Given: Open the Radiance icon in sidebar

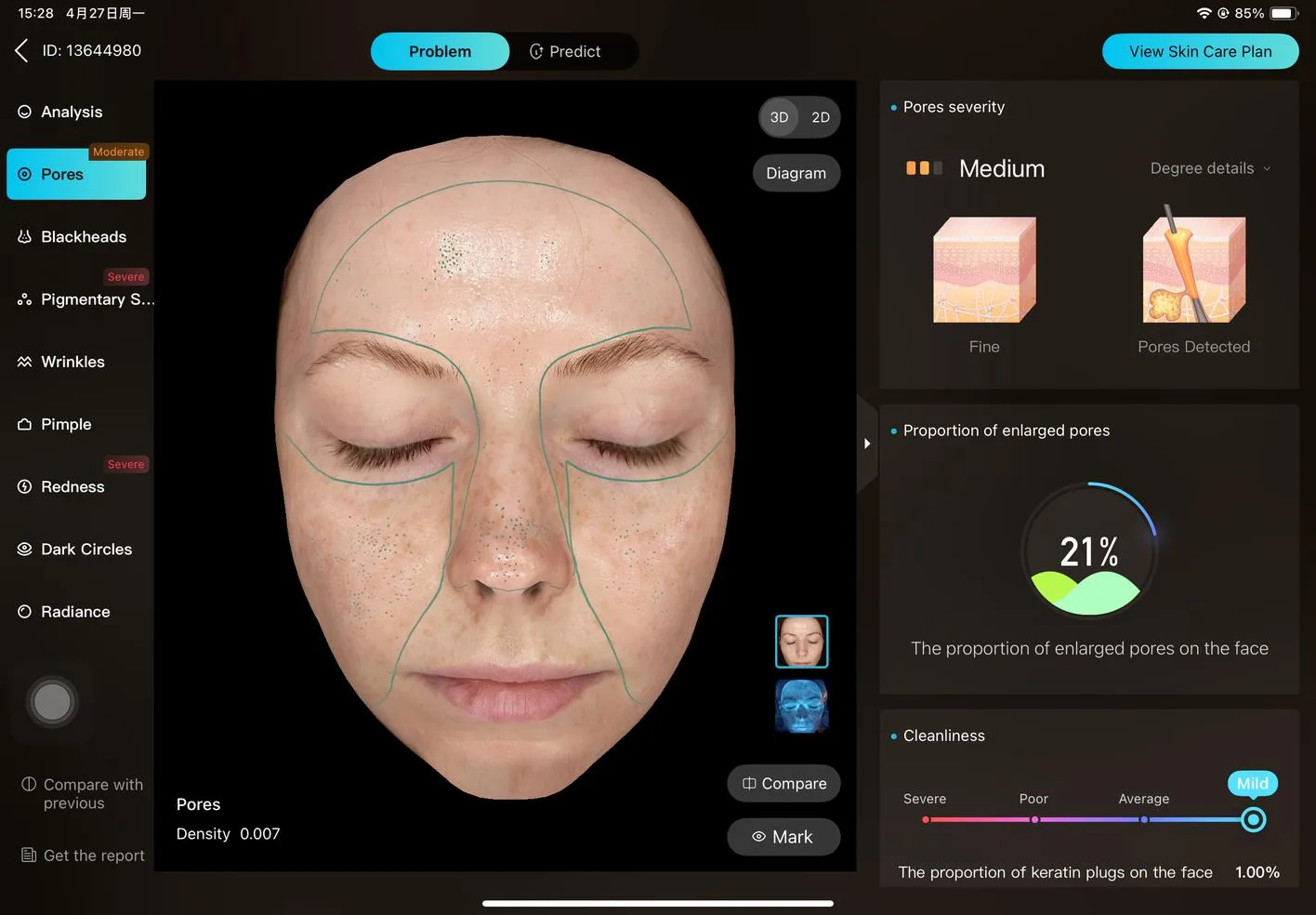Looking at the screenshot, I should (x=25, y=611).
